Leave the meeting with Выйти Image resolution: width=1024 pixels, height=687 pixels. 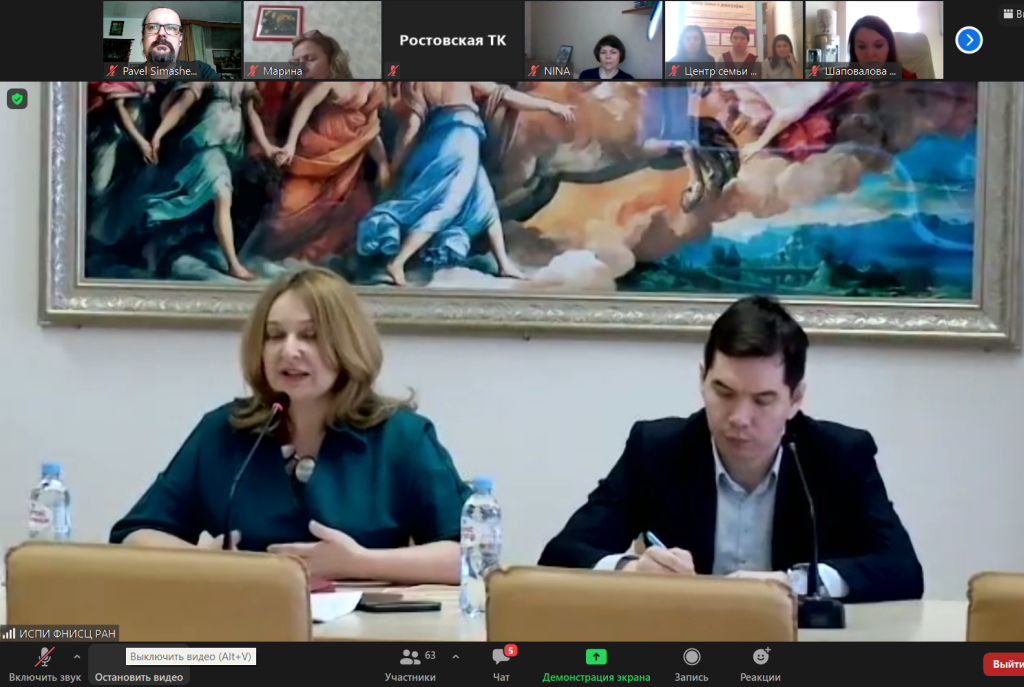[1004, 664]
